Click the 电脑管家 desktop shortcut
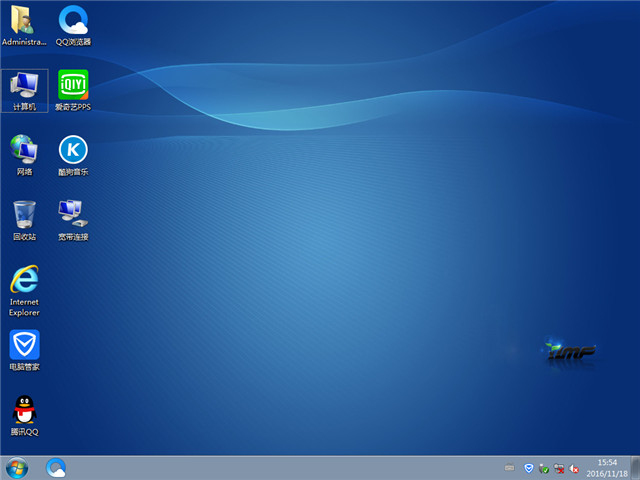The height and width of the screenshot is (480, 640). [24, 350]
